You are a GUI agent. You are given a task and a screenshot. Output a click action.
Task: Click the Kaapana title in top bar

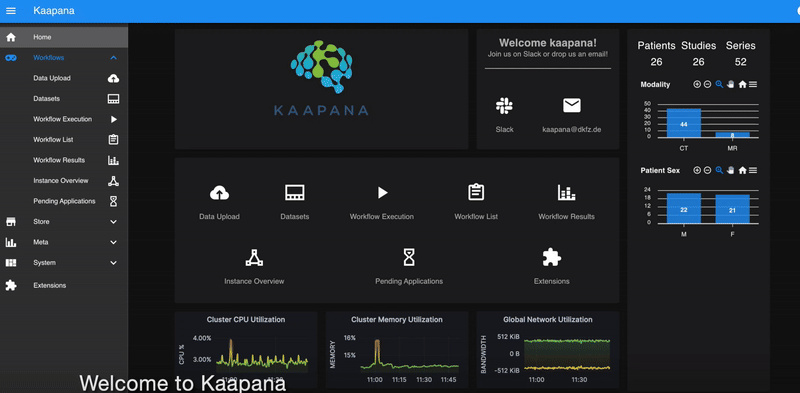pyautogui.click(x=54, y=11)
